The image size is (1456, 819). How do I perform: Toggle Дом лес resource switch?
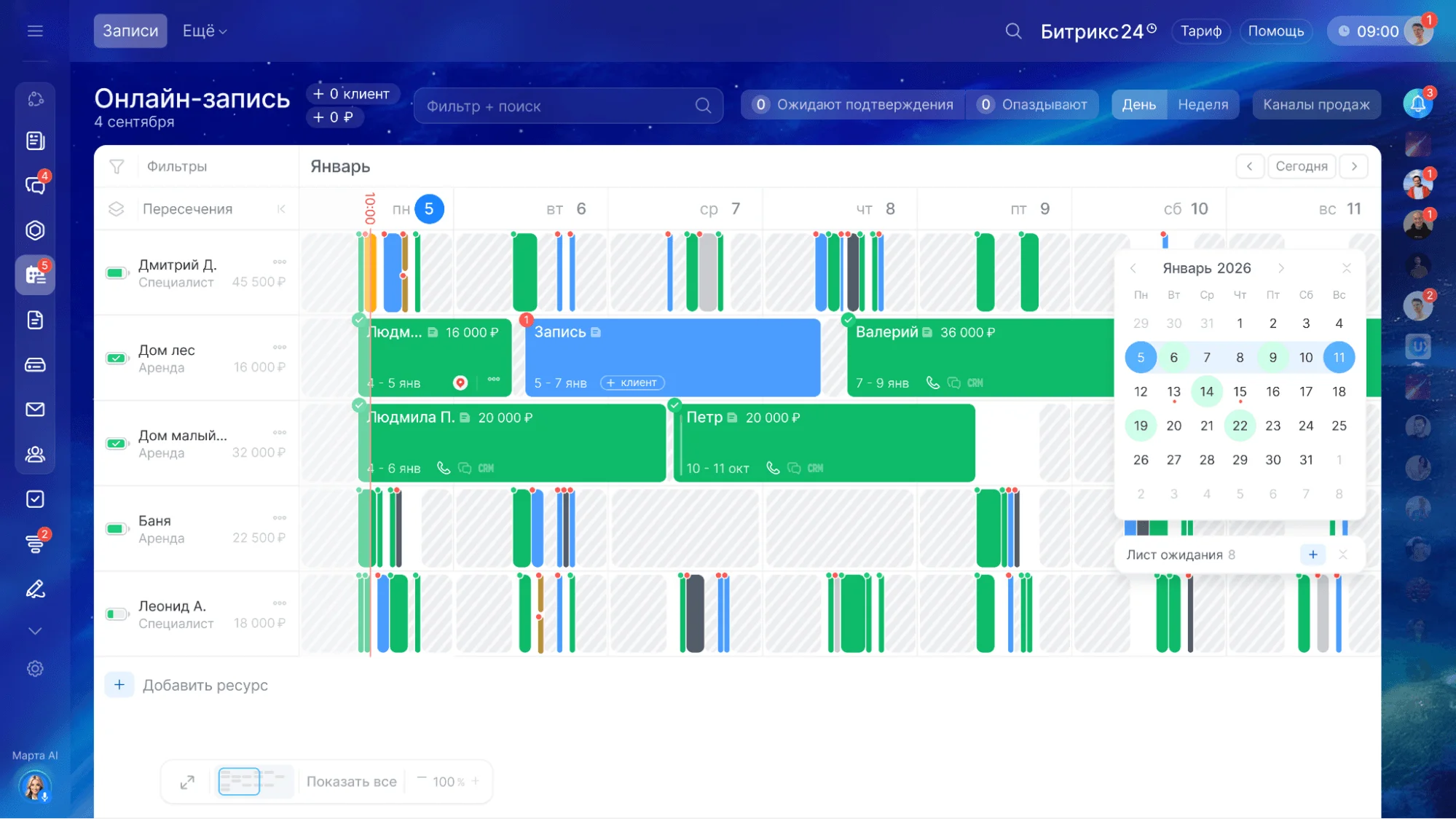click(117, 358)
